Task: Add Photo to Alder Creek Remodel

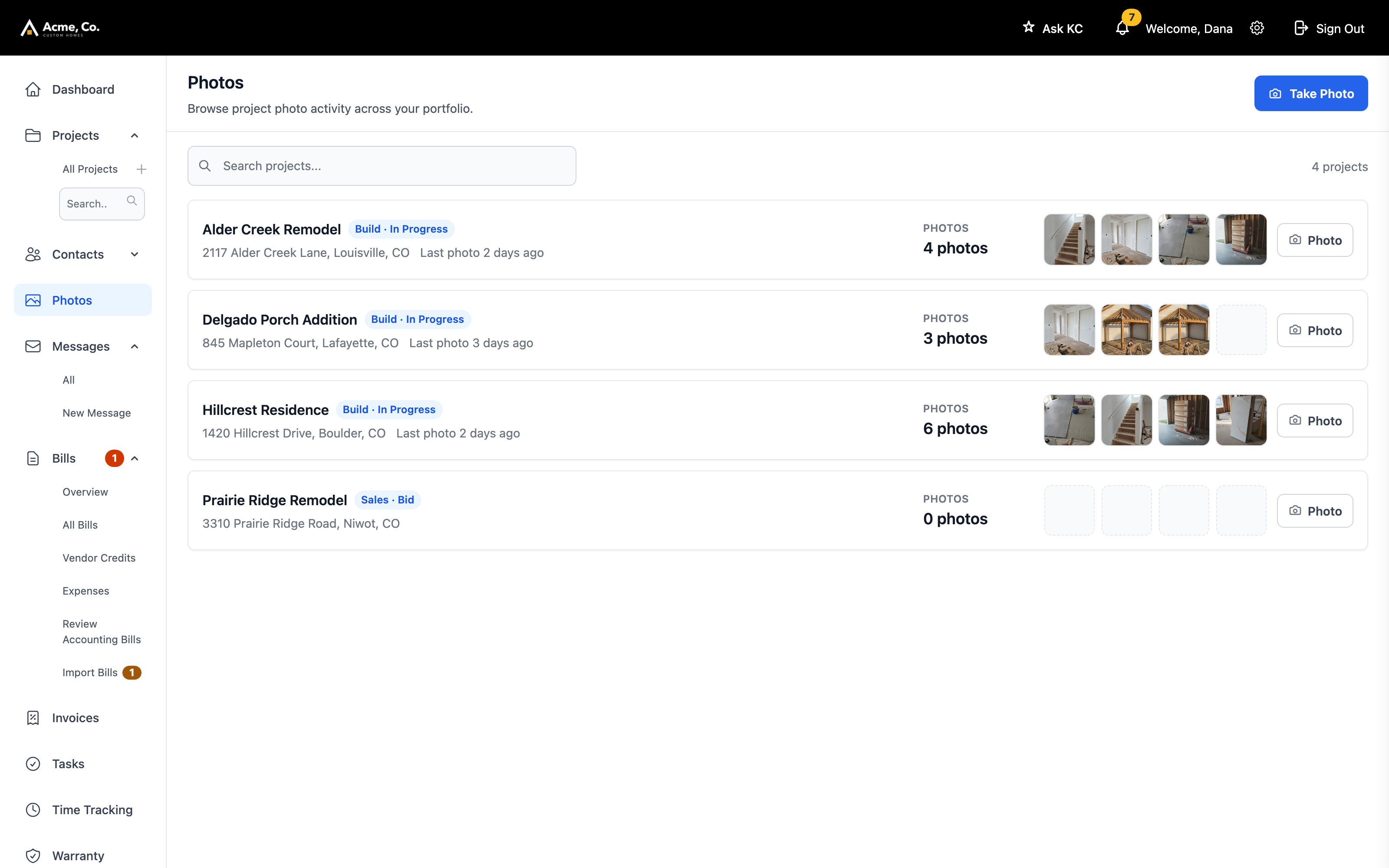Action: [x=1315, y=240]
